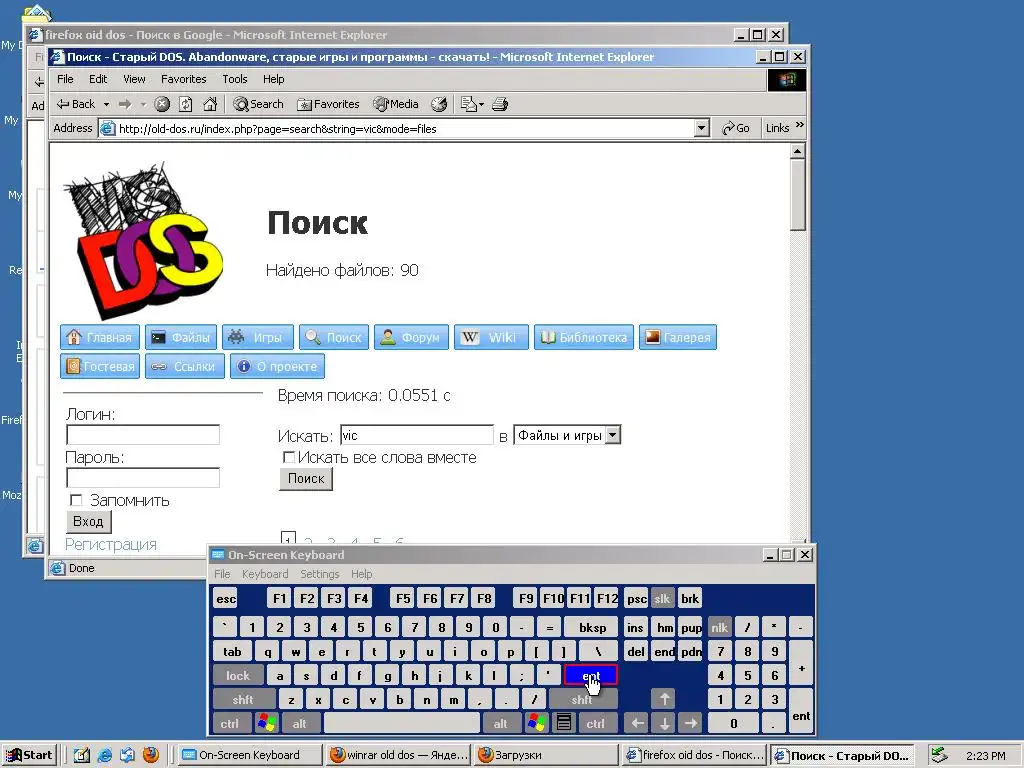
Task: Toggle the slk key on on-screen keyboard
Action: point(662,598)
